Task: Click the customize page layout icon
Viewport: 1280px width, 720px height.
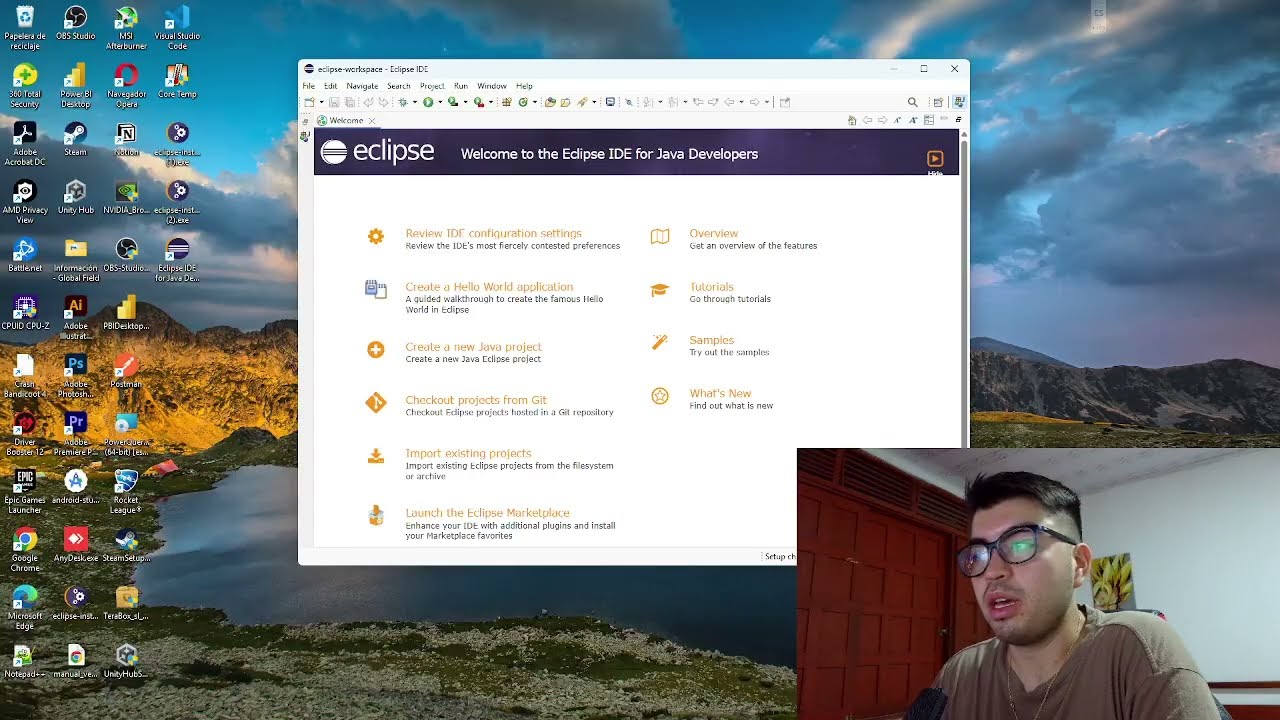Action: point(929,120)
